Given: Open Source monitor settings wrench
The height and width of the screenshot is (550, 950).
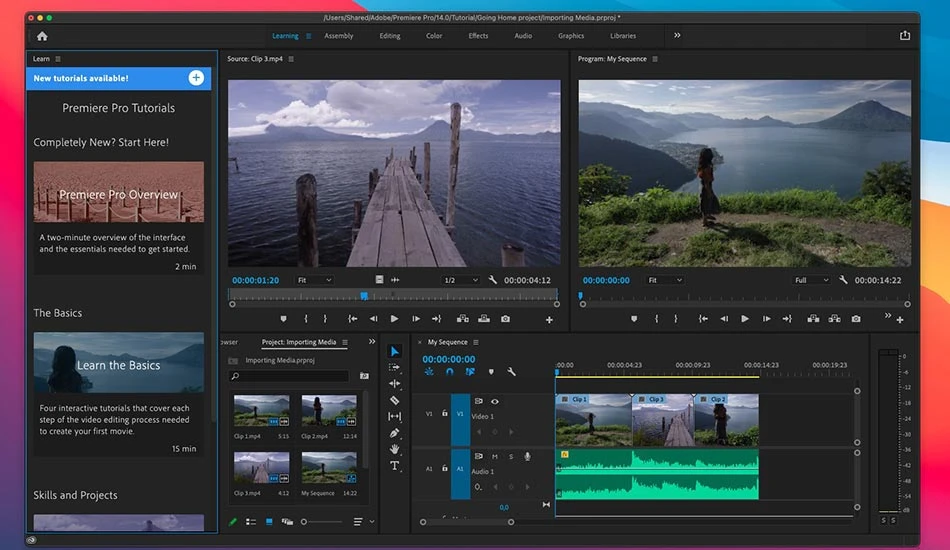Looking at the screenshot, I should pyautogui.click(x=493, y=280).
